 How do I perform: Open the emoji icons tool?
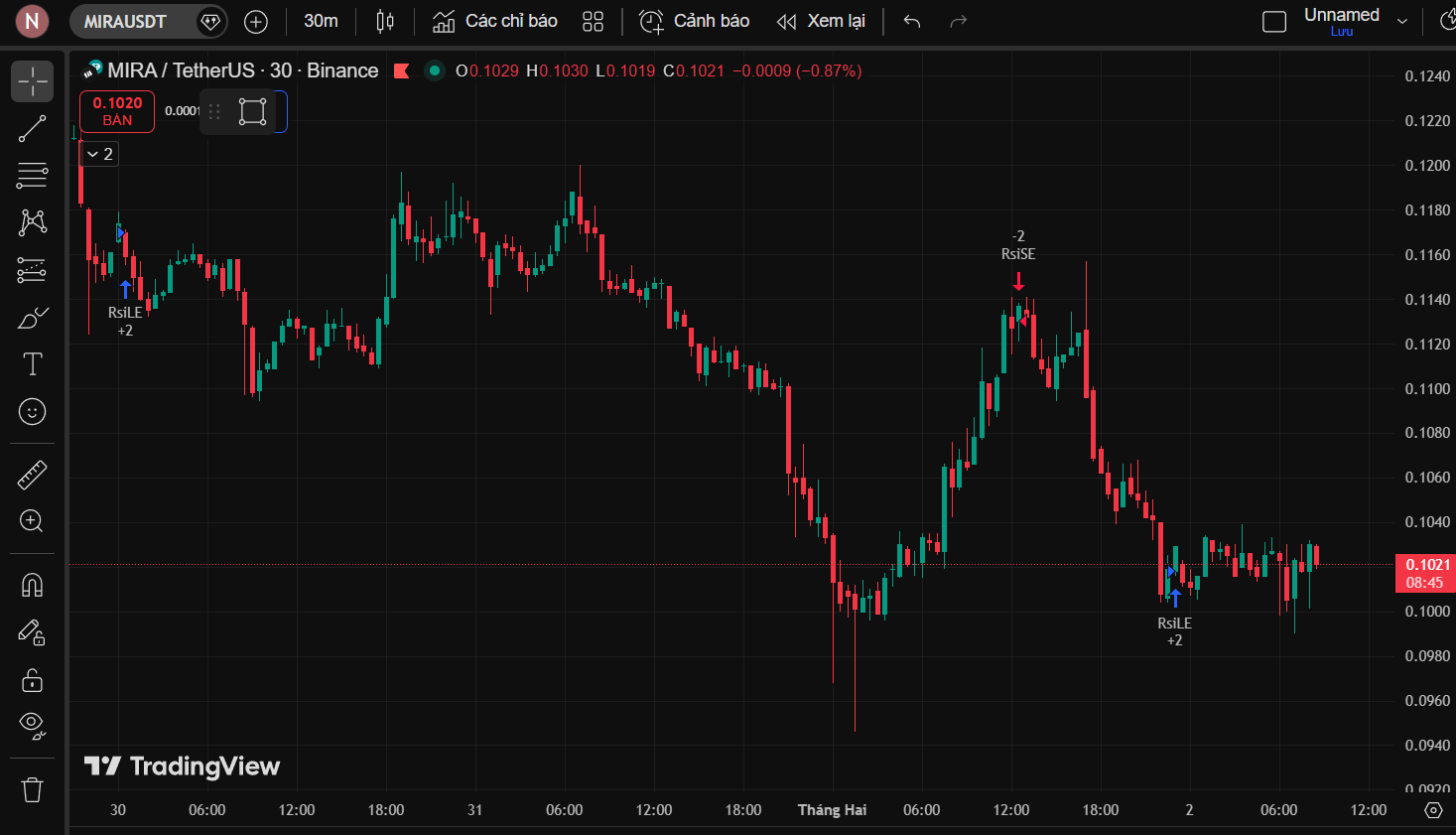click(x=32, y=411)
